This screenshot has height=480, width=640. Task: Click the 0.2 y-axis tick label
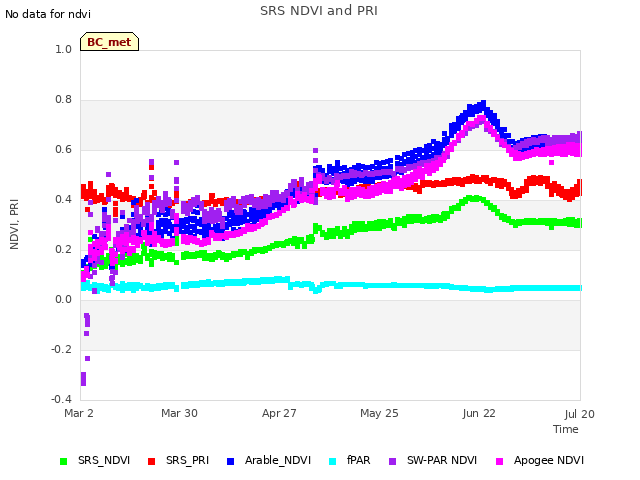63,249
